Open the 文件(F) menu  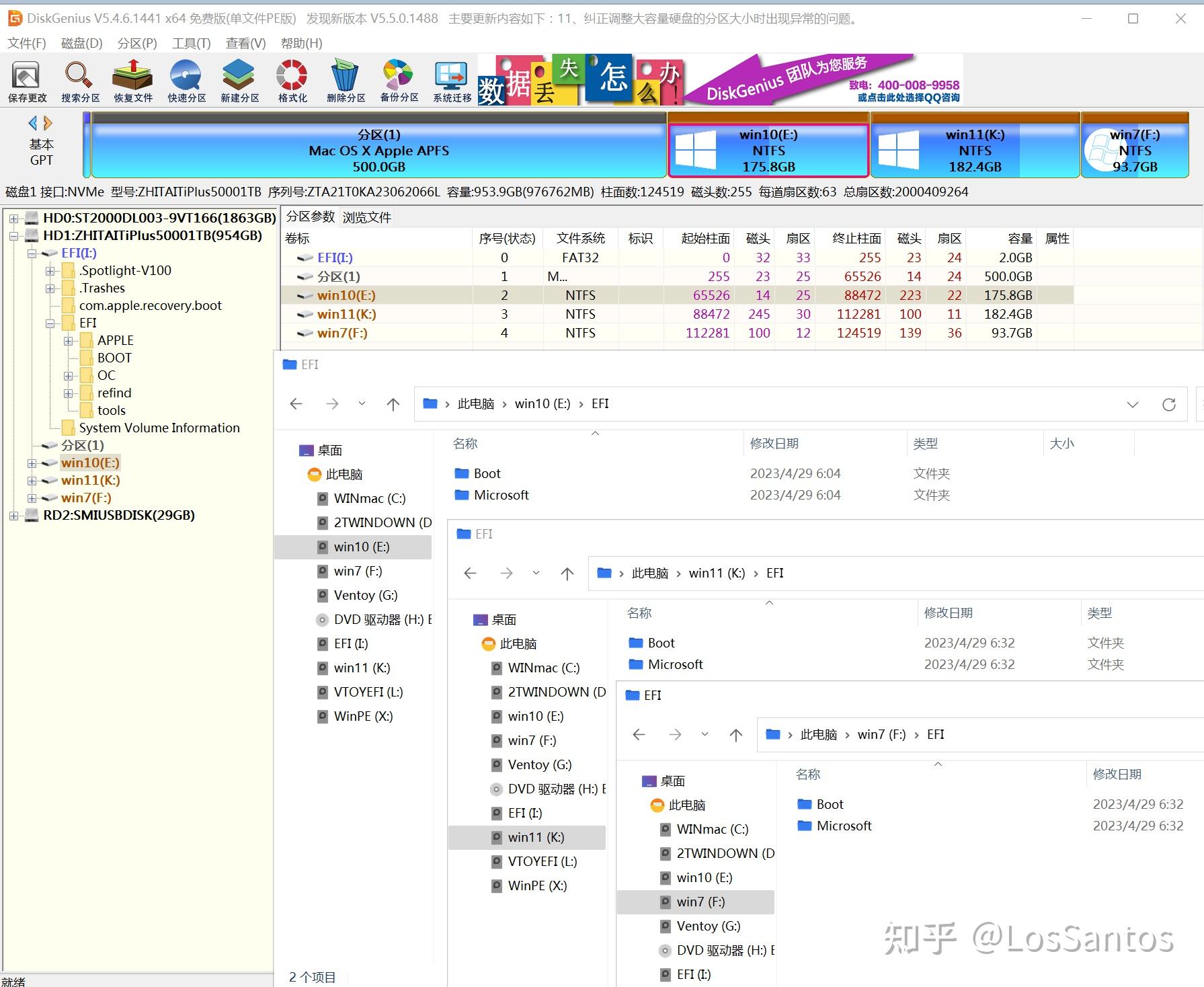[27, 43]
